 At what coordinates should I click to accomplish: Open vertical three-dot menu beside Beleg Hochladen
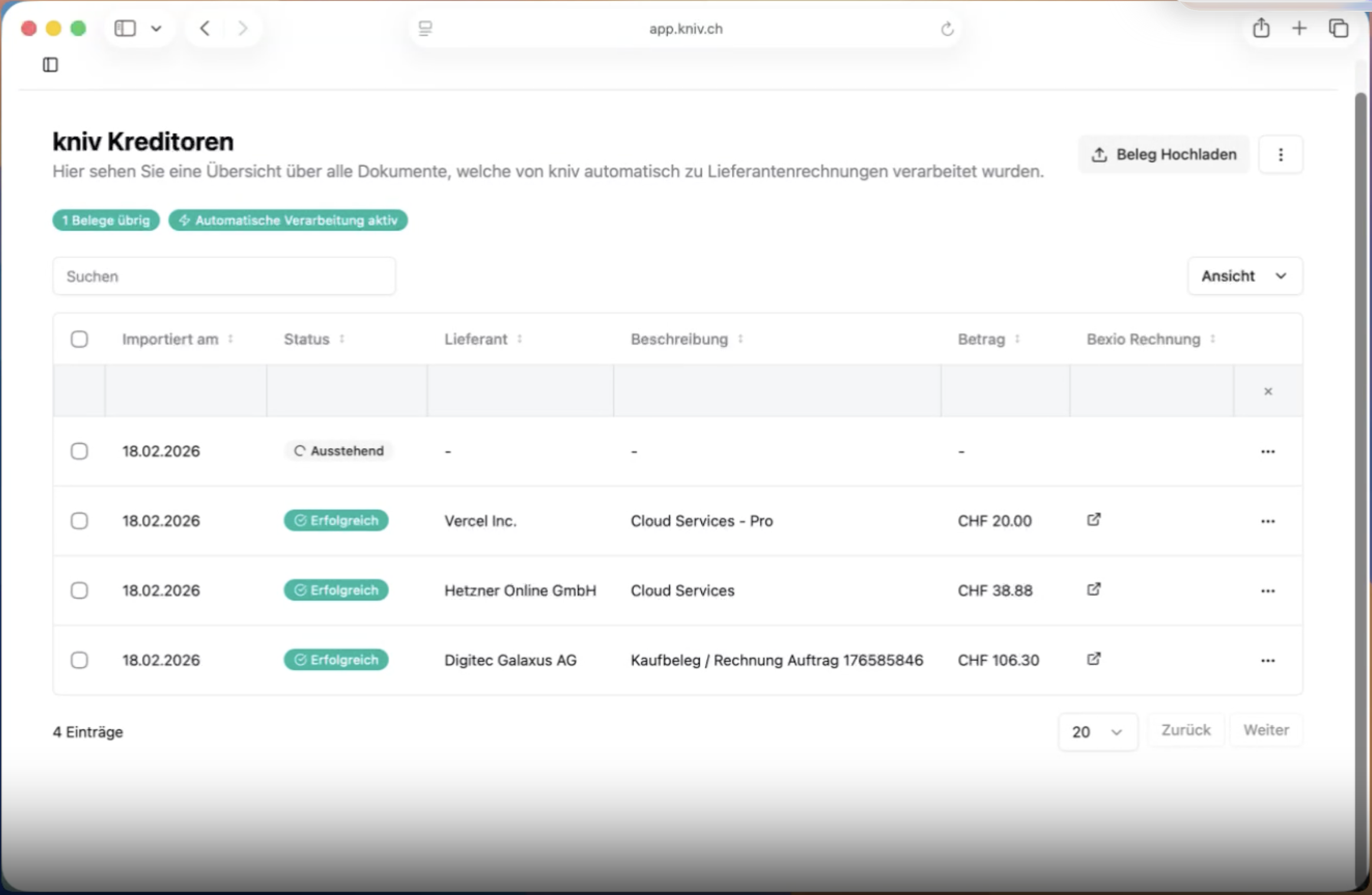1280,154
